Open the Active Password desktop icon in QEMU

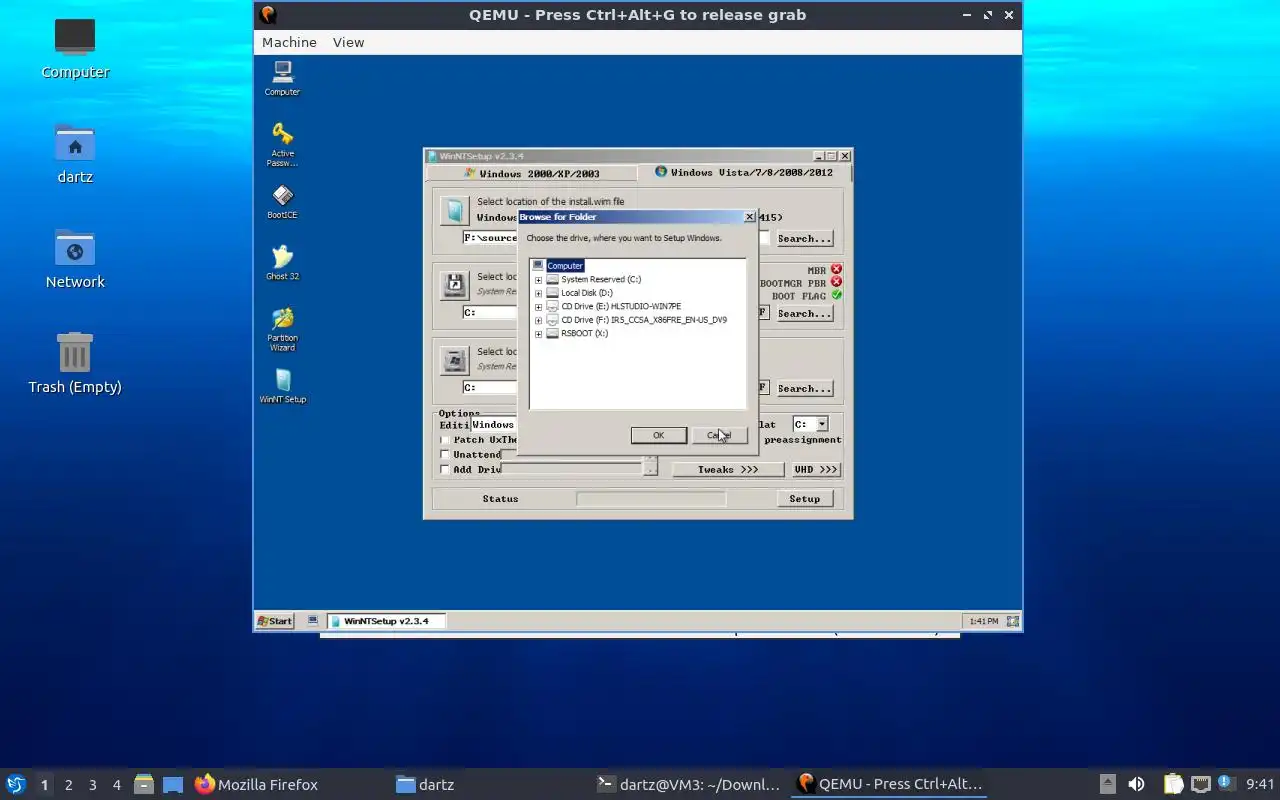[282, 143]
